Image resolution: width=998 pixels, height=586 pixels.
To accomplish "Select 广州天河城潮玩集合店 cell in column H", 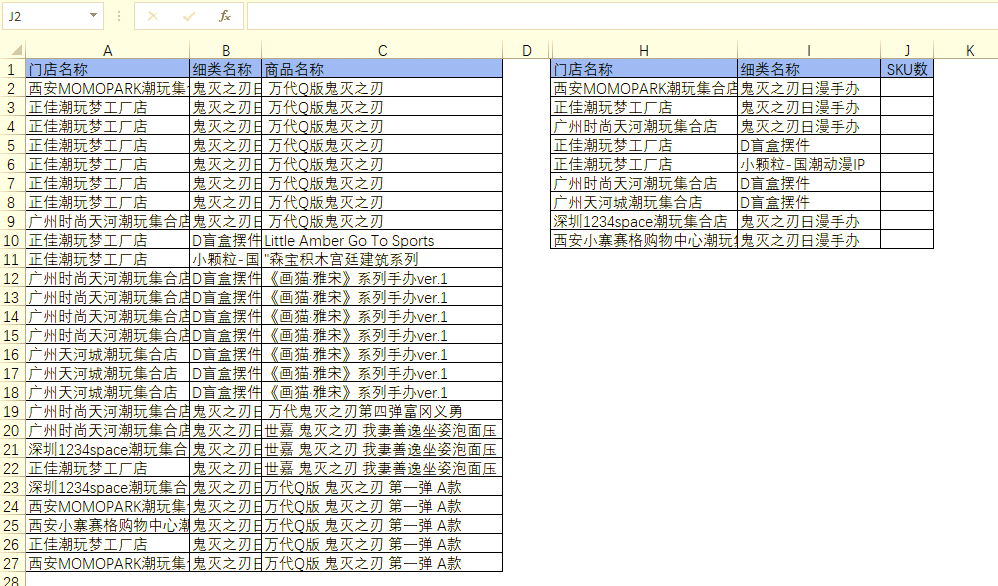I will pyautogui.click(x=644, y=202).
